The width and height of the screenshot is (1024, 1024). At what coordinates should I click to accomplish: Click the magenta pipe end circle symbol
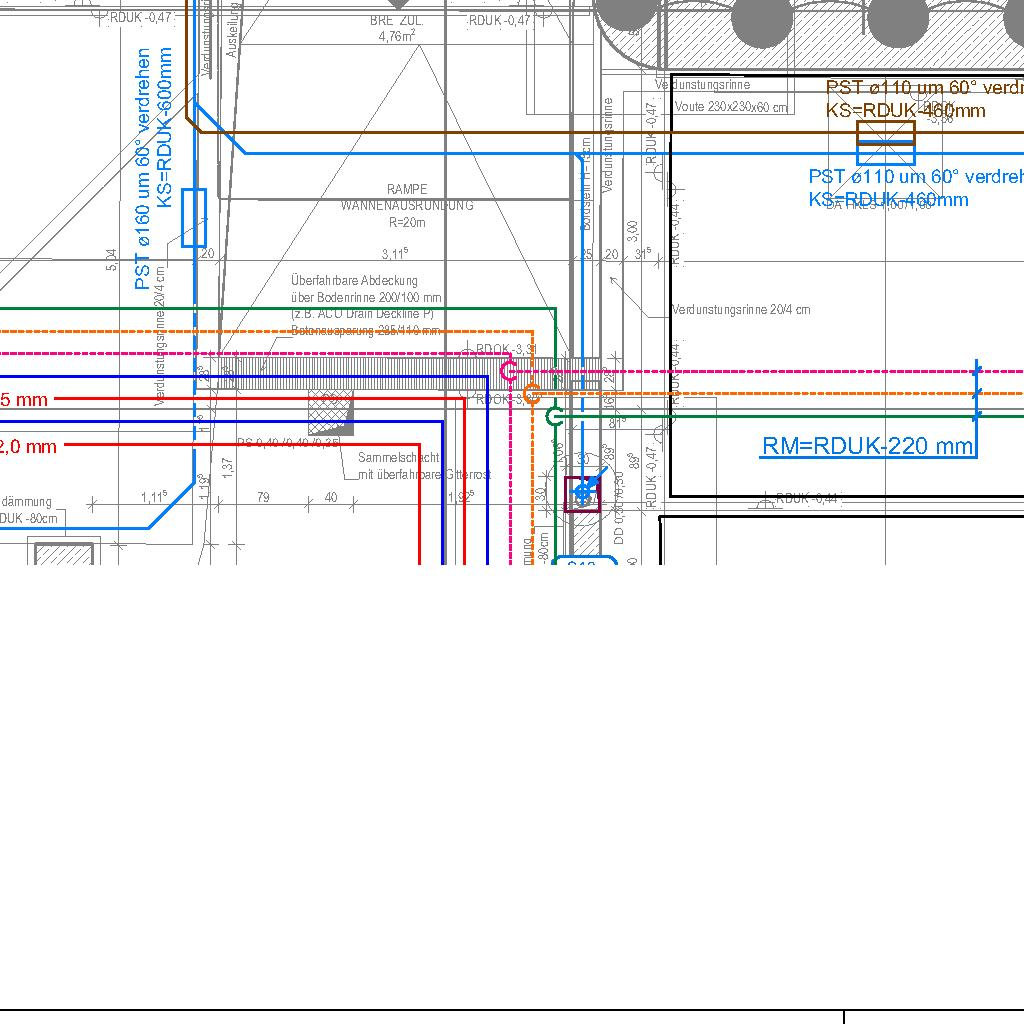coord(510,372)
